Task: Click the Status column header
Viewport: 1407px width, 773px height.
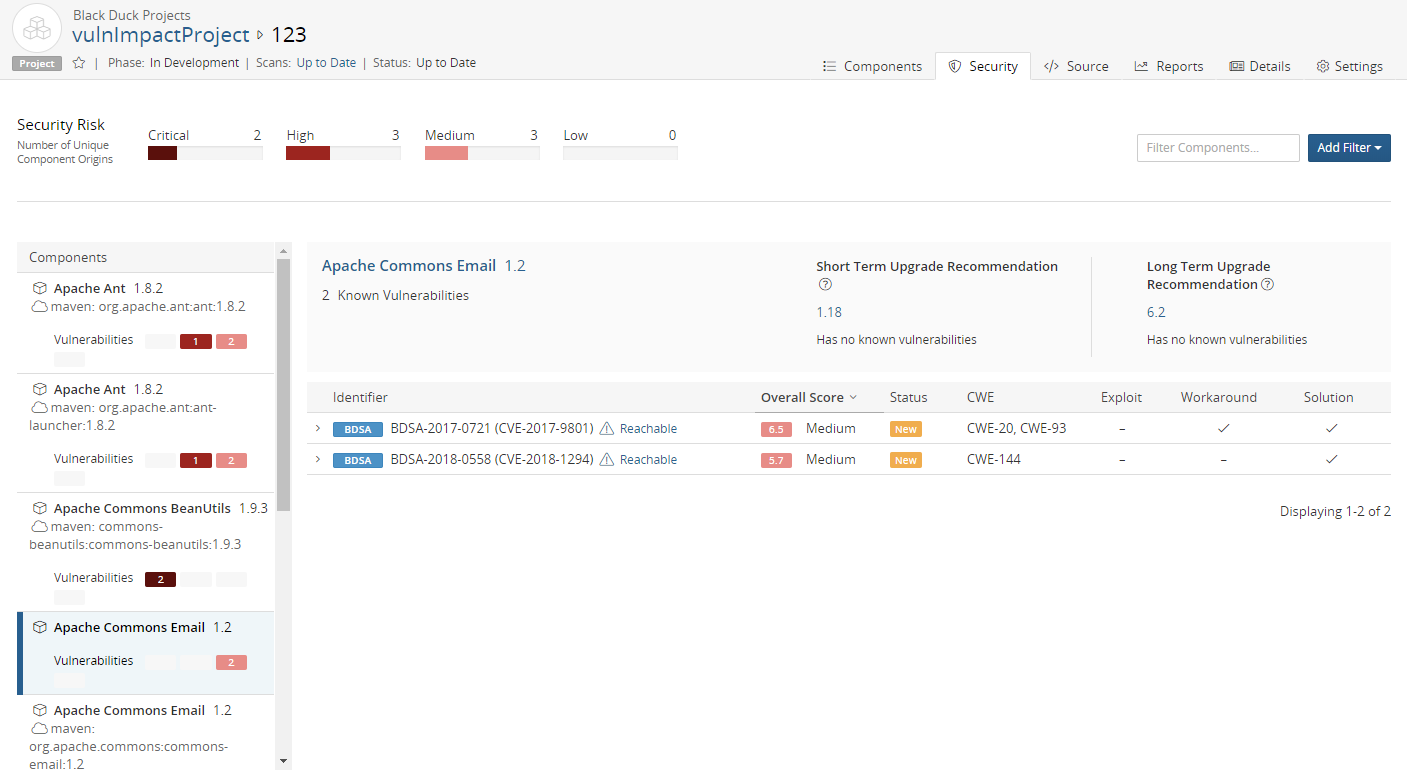Action: tap(908, 398)
